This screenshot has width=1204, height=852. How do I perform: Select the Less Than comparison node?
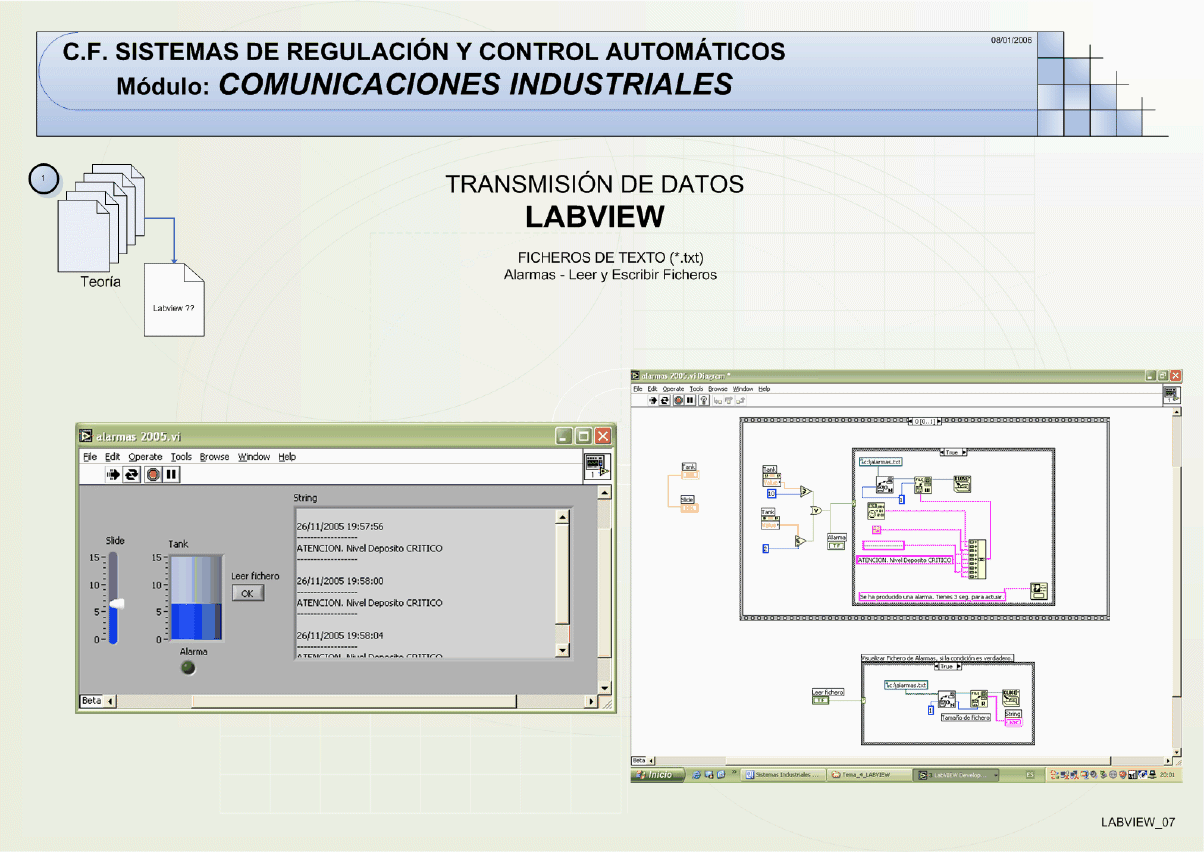(x=800, y=541)
